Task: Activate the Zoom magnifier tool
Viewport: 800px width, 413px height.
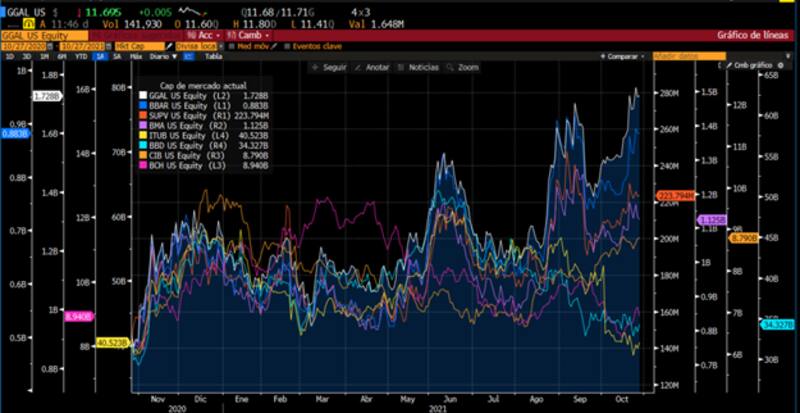Action: click(x=464, y=66)
